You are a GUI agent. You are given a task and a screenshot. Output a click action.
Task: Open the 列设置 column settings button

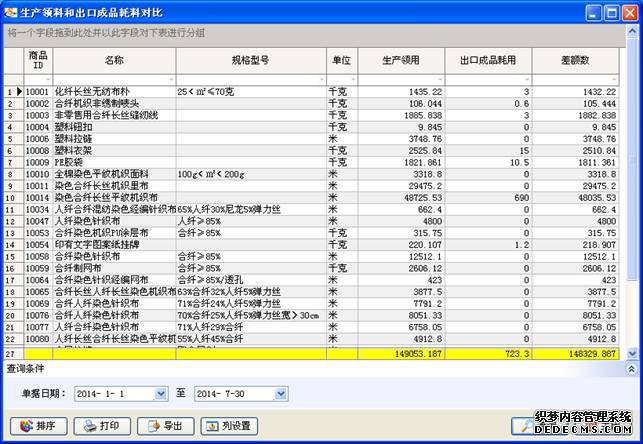click(x=229, y=426)
